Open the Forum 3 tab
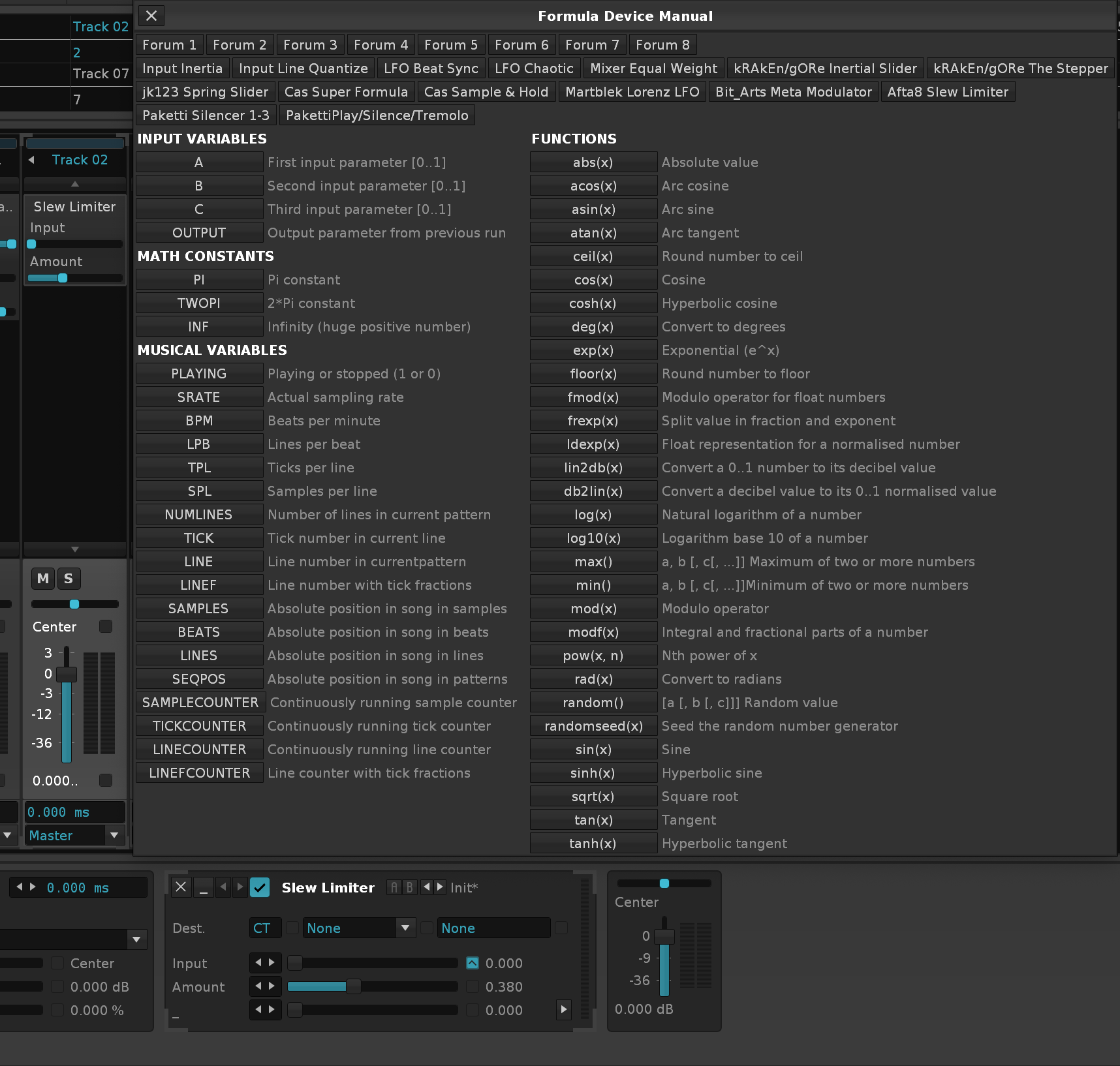The width and height of the screenshot is (1120, 1066). [x=310, y=45]
